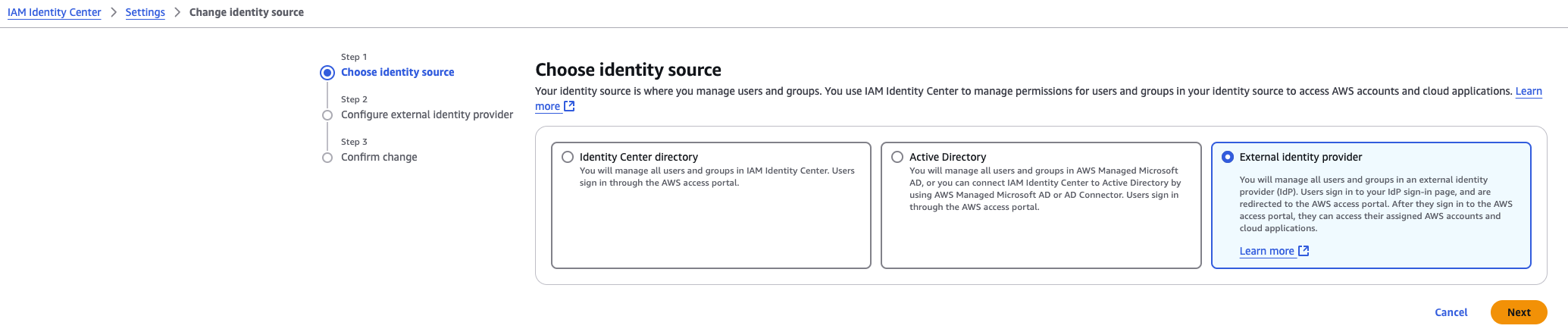The image size is (1568, 335).
Task: Cancel the identity source change
Action: click(1451, 312)
